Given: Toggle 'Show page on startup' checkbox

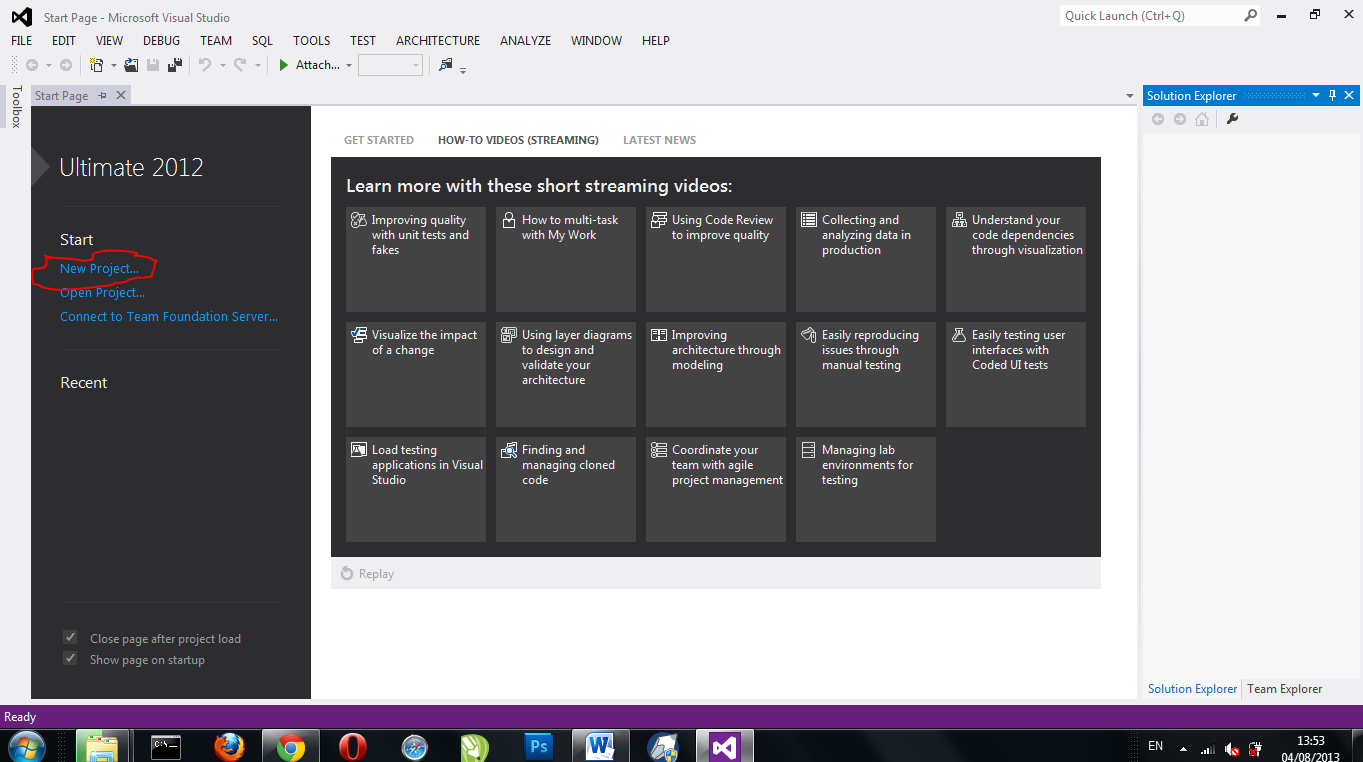Looking at the screenshot, I should [70, 658].
